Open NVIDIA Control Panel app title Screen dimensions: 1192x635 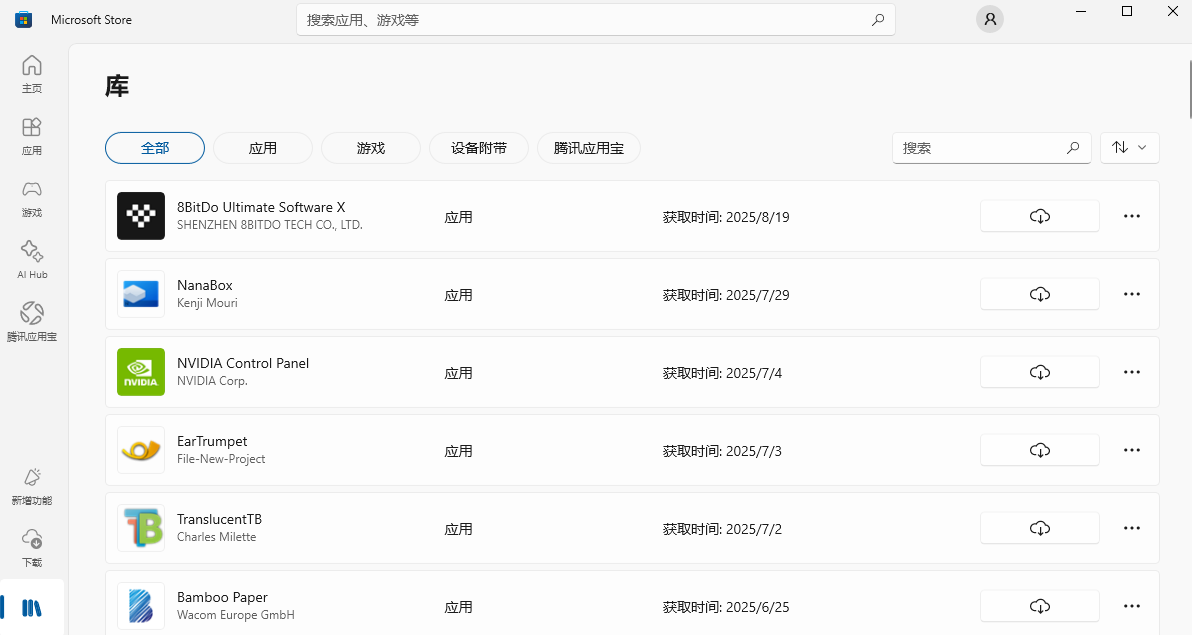(x=243, y=363)
